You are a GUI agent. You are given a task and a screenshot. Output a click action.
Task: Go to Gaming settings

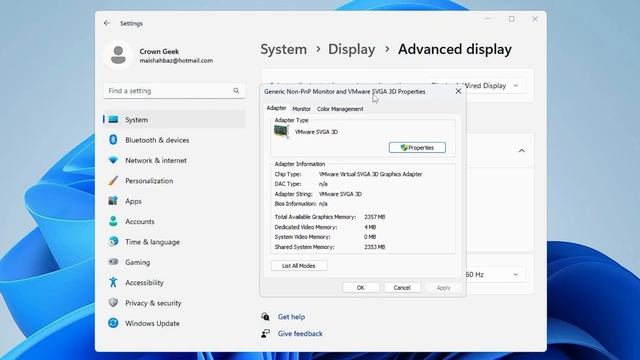[x=174, y=262]
